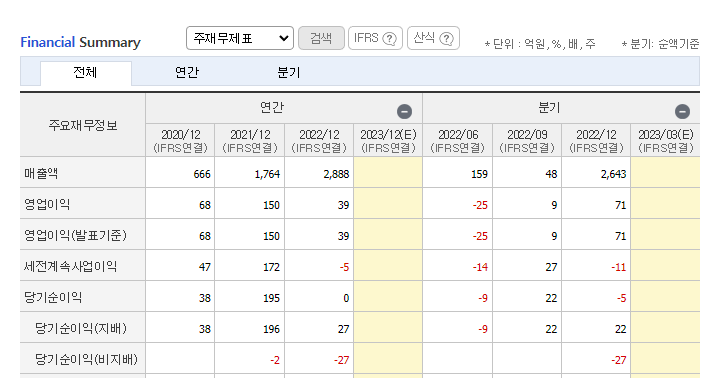This screenshot has width=714, height=378.
Task: Click the 매출액 value 1,764
Action: pyautogui.click(x=267, y=174)
